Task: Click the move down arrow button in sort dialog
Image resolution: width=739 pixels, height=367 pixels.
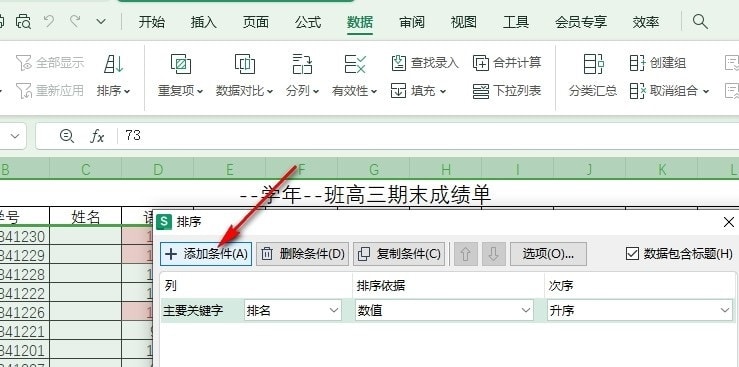Action: coord(493,254)
